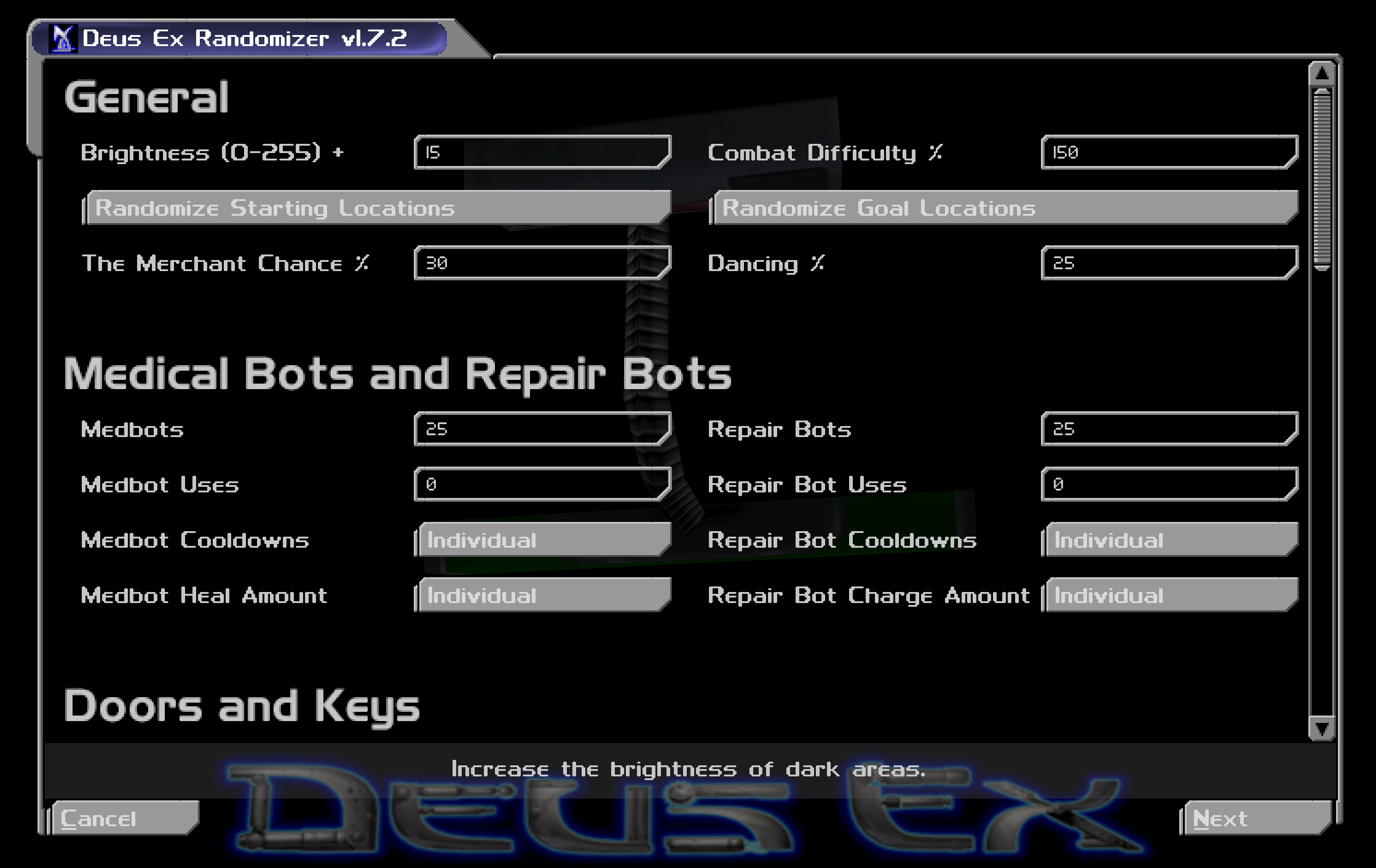Screen dimensions: 1376x868
Task: Click the scroll down arrow
Action: pos(1321,728)
